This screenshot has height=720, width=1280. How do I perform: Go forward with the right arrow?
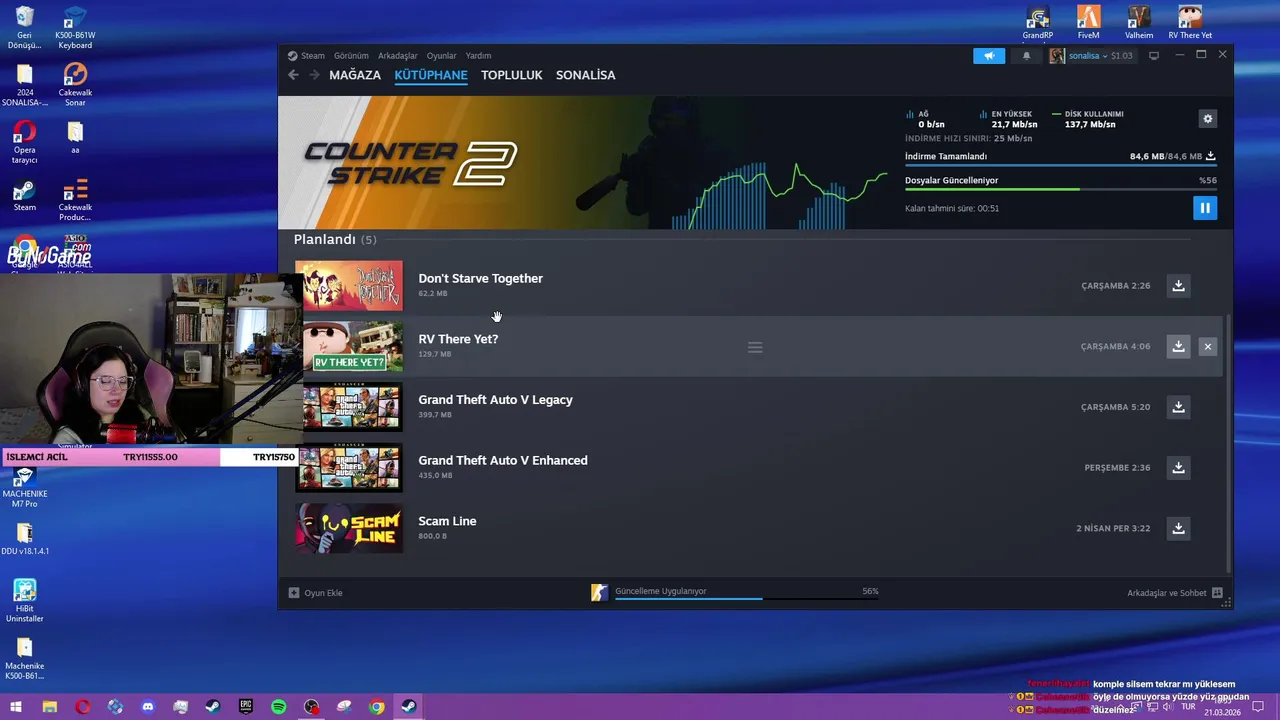tap(314, 75)
